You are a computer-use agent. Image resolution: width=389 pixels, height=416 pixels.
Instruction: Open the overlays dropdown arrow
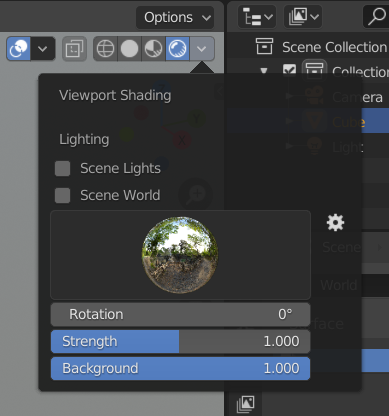(43, 49)
